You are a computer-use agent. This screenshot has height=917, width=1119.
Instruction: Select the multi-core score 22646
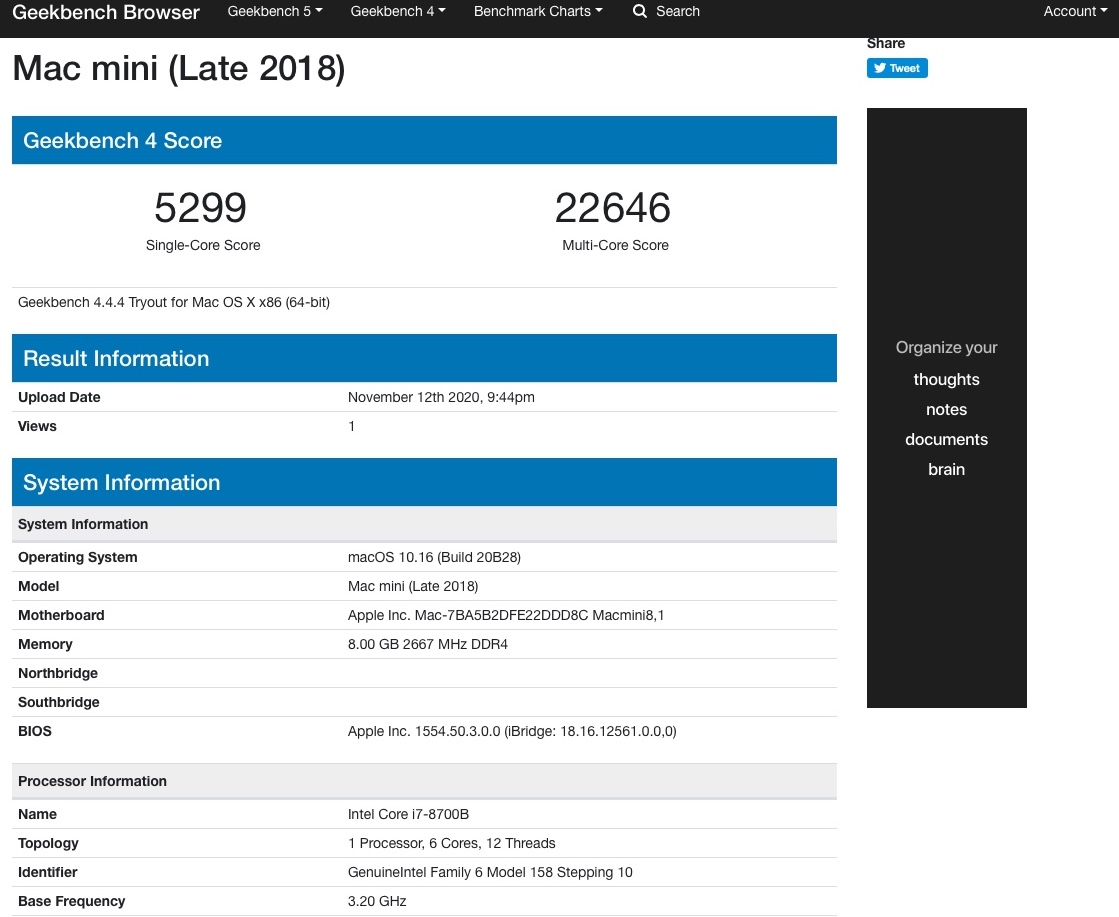point(613,208)
